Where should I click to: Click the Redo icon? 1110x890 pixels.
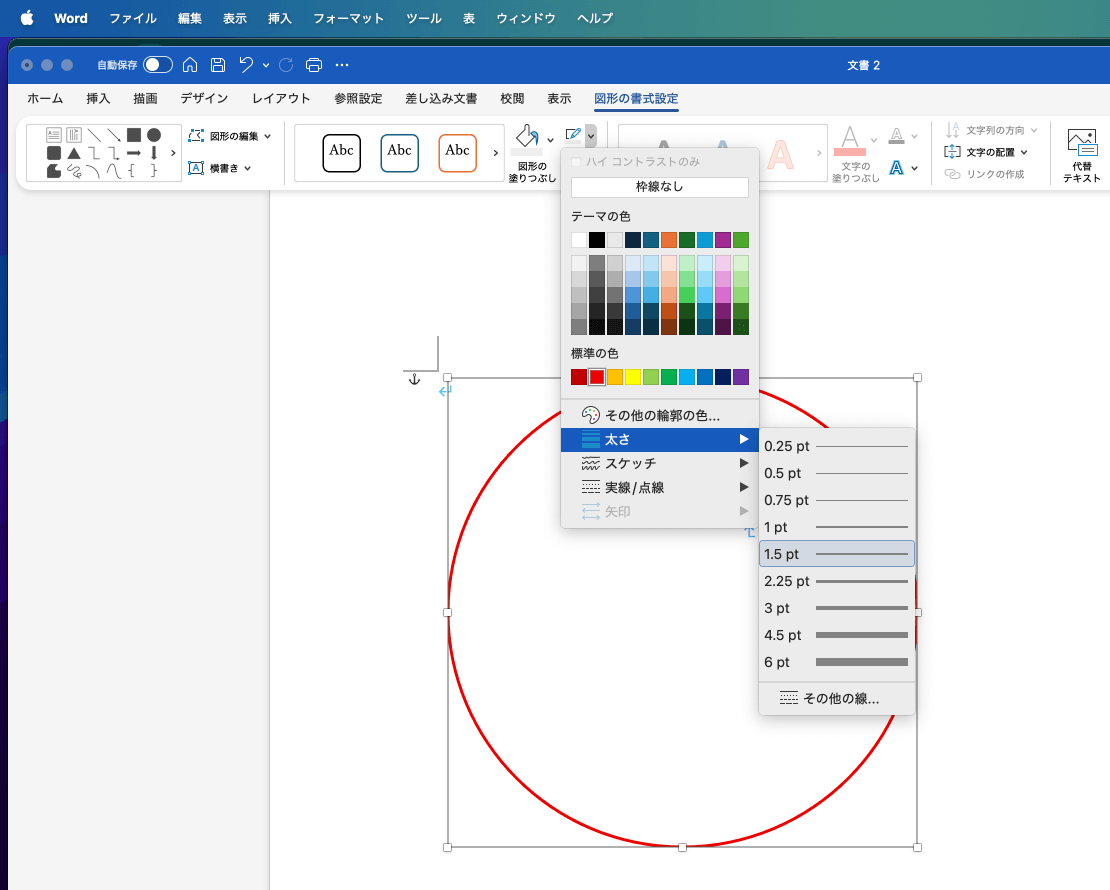point(286,65)
